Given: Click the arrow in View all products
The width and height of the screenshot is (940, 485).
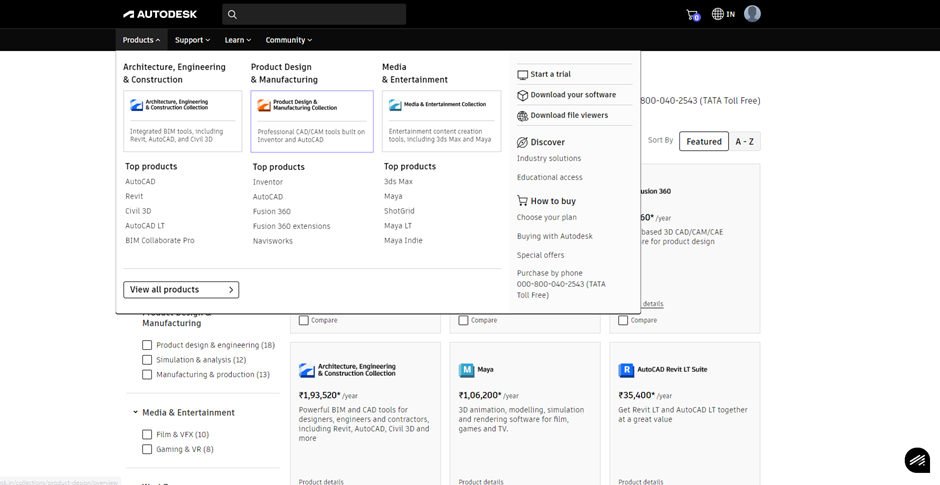Looking at the screenshot, I should point(231,290).
